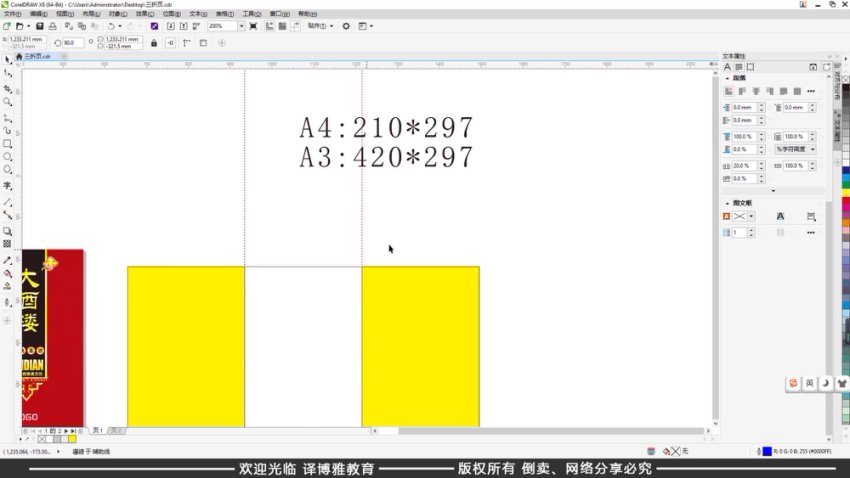Click the Save icon in standard toolbar
The image size is (850, 478).
tap(39, 26)
